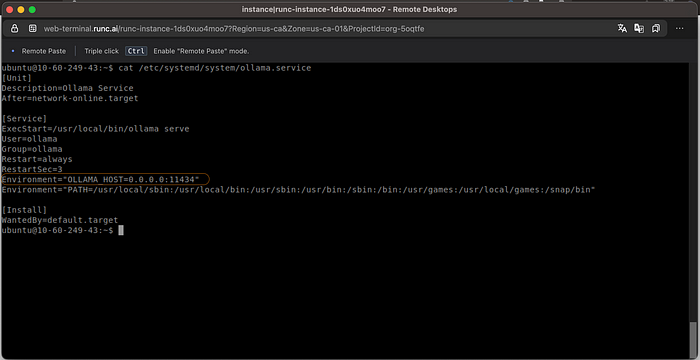Click the After=network-online.target line

[70, 98]
